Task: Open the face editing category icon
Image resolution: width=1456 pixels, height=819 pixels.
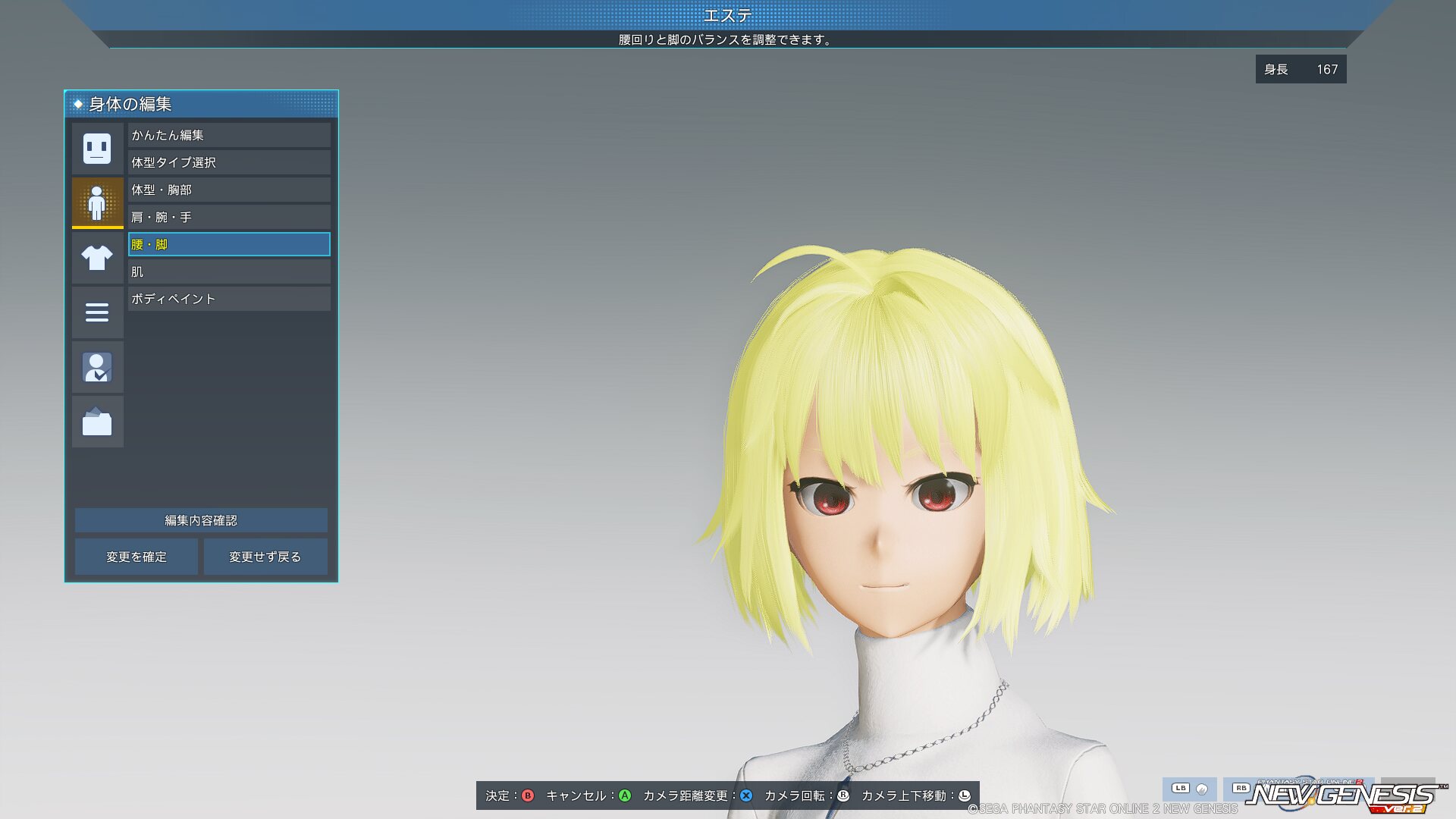Action: (x=97, y=149)
